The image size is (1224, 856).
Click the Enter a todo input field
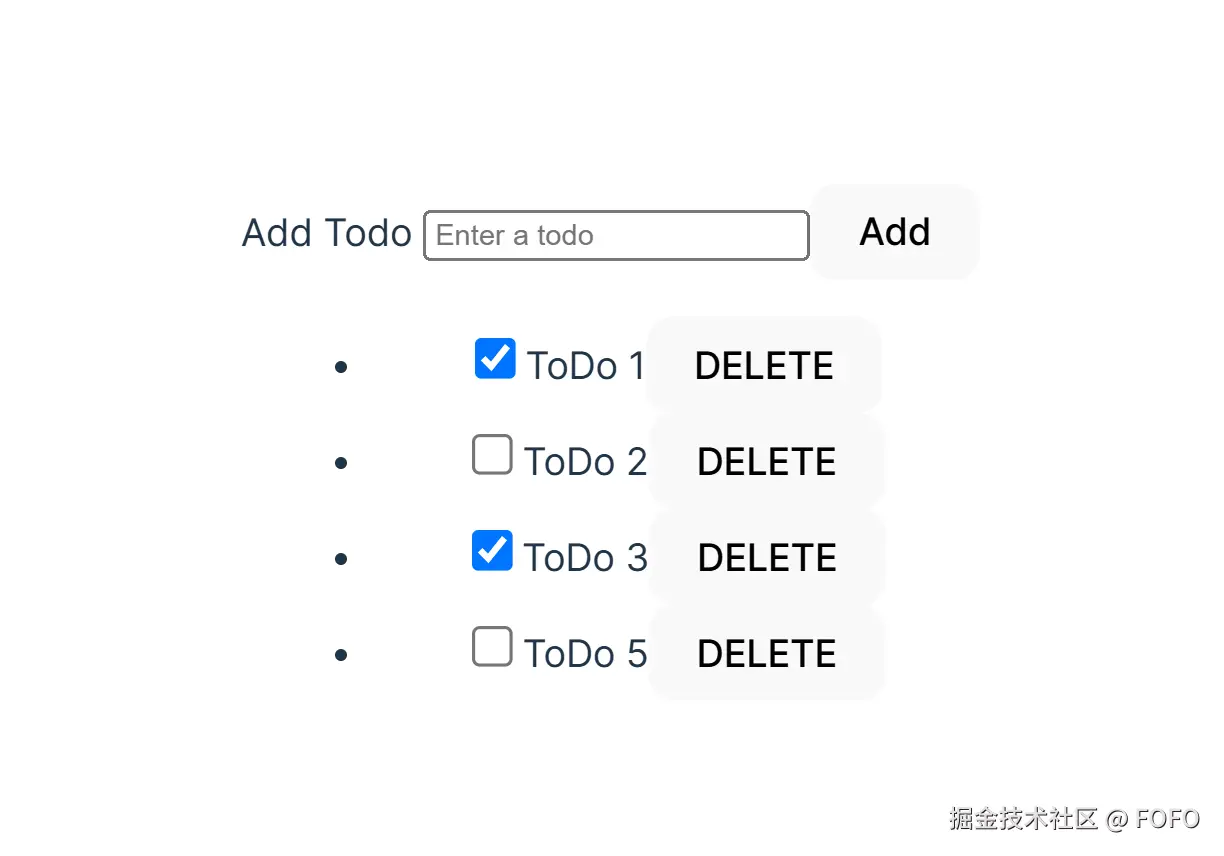[x=615, y=235]
